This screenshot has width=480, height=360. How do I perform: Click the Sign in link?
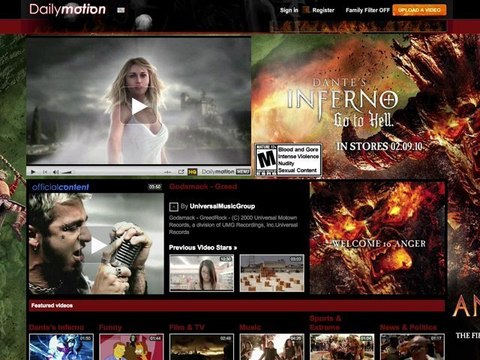(289, 10)
